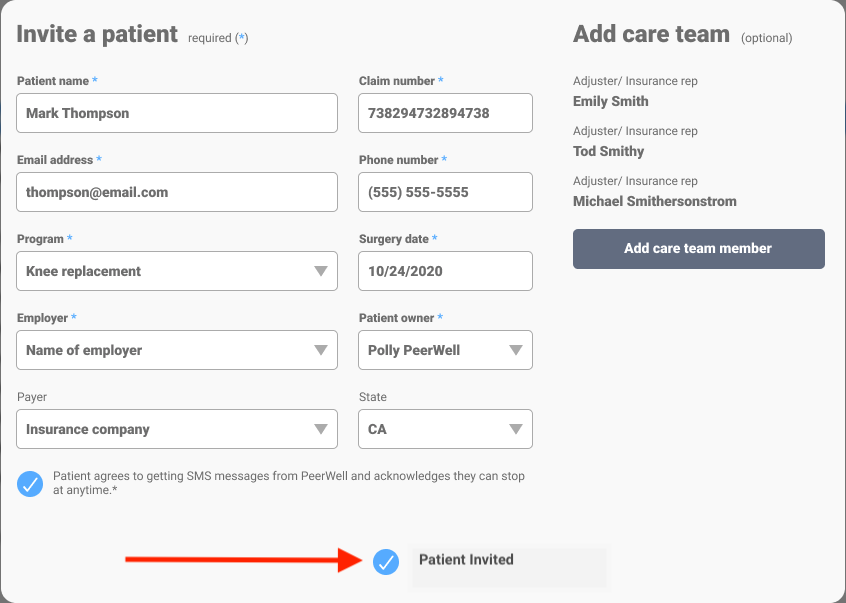The image size is (846, 603).
Task: Select care team member Michael Smithersonstrom
Action: coord(655,201)
